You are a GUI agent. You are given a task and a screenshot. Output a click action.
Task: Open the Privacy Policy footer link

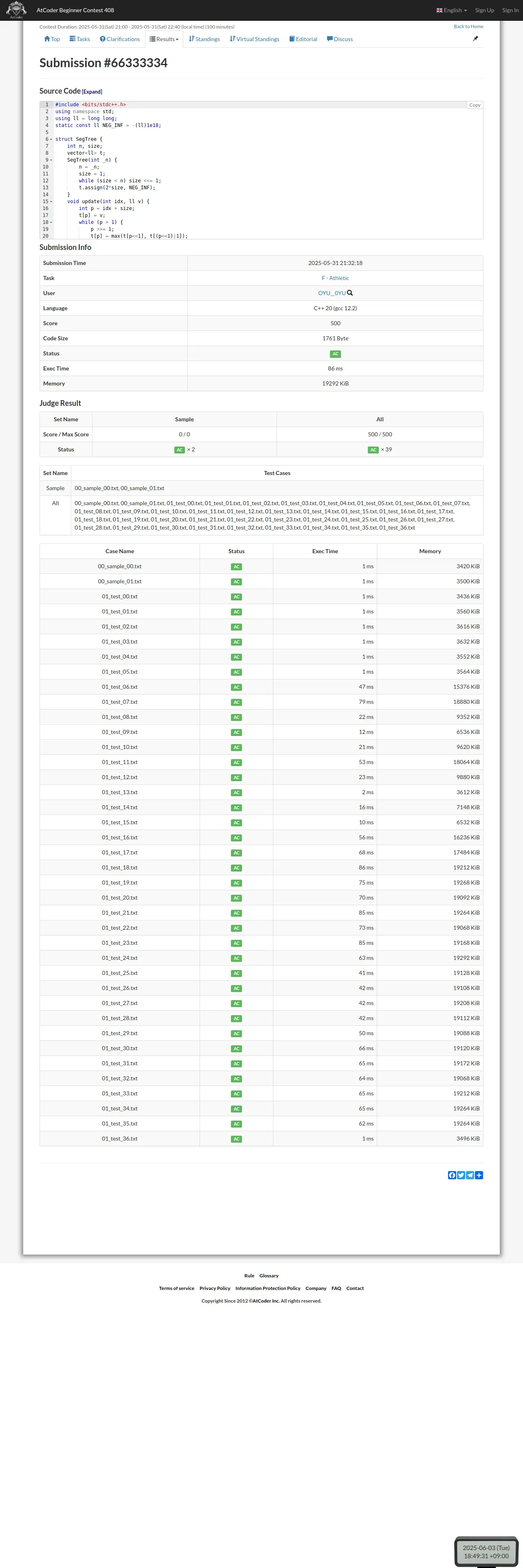pyautogui.click(x=215, y=1288)
